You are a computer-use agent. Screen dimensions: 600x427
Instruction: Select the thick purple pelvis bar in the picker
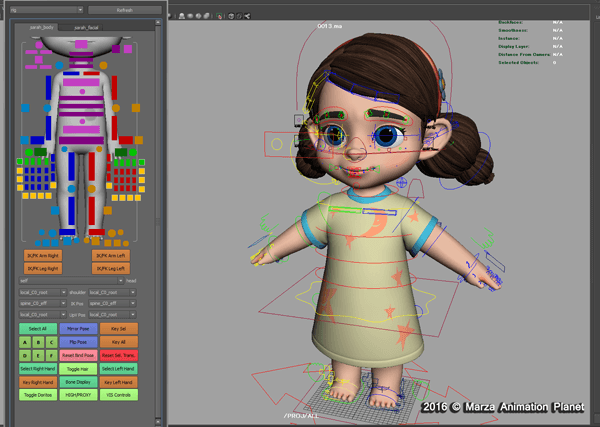tap(81, 140)
